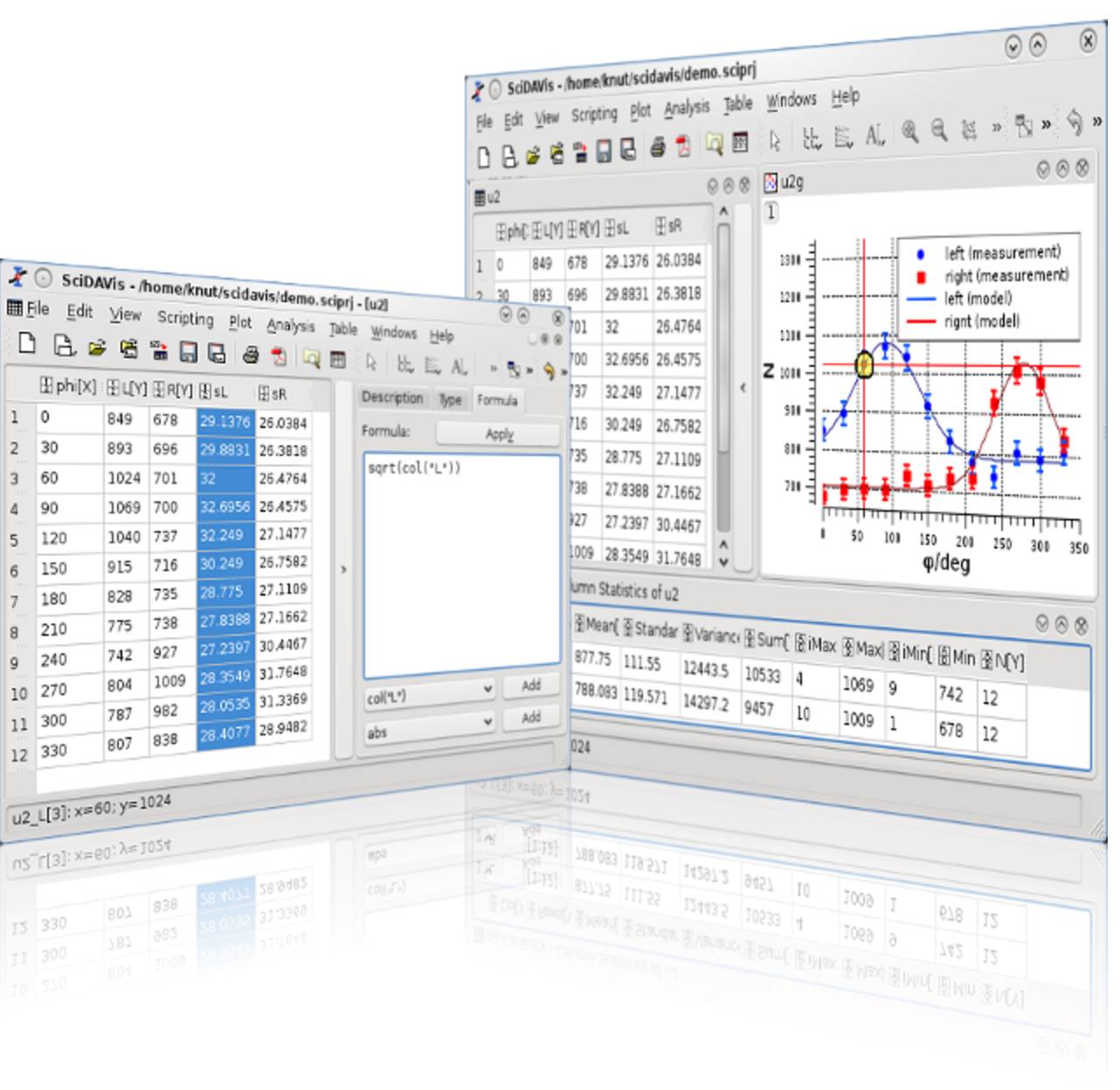Select phi[X] column header in front table

(x=69, y=385)
